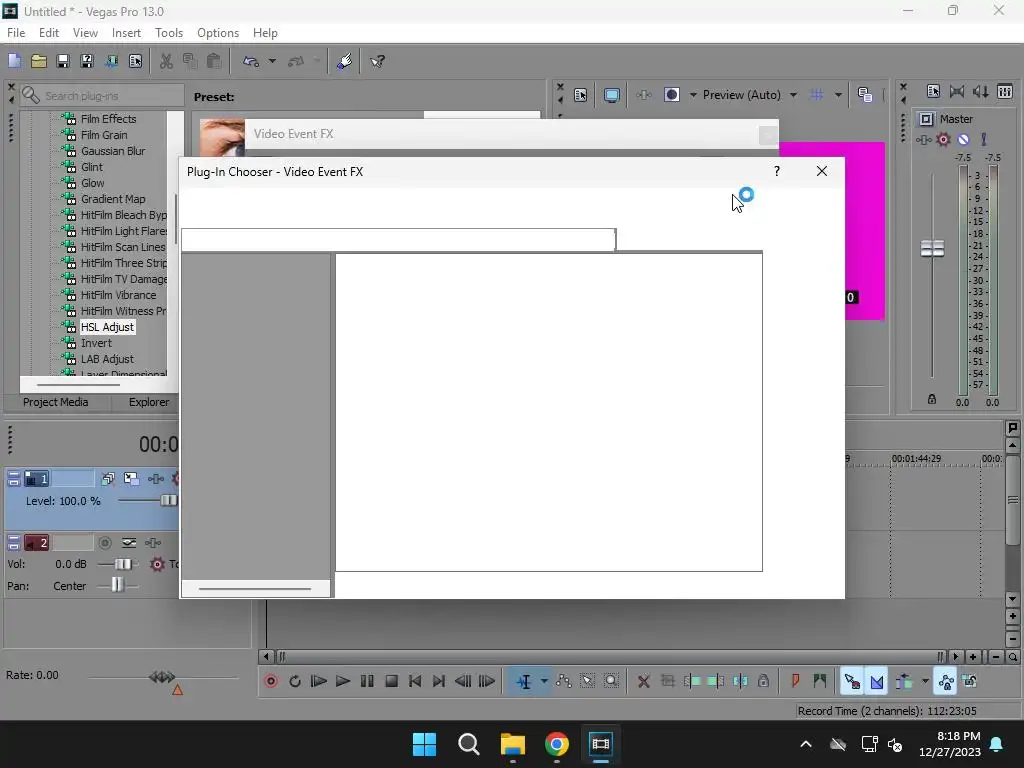Adjust audio track 2 Vol slider

(122, 564)
